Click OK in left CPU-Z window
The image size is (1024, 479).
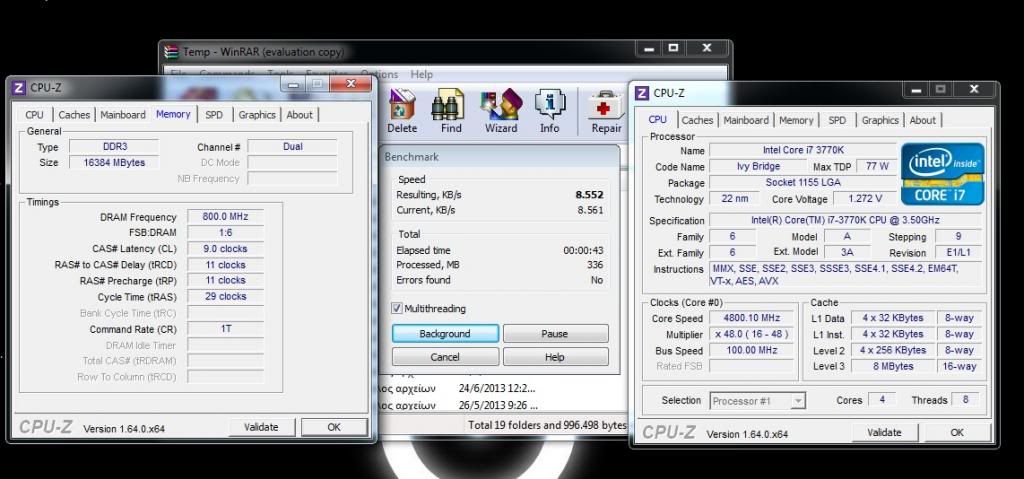pyautogui.click(x=334, y=427)
